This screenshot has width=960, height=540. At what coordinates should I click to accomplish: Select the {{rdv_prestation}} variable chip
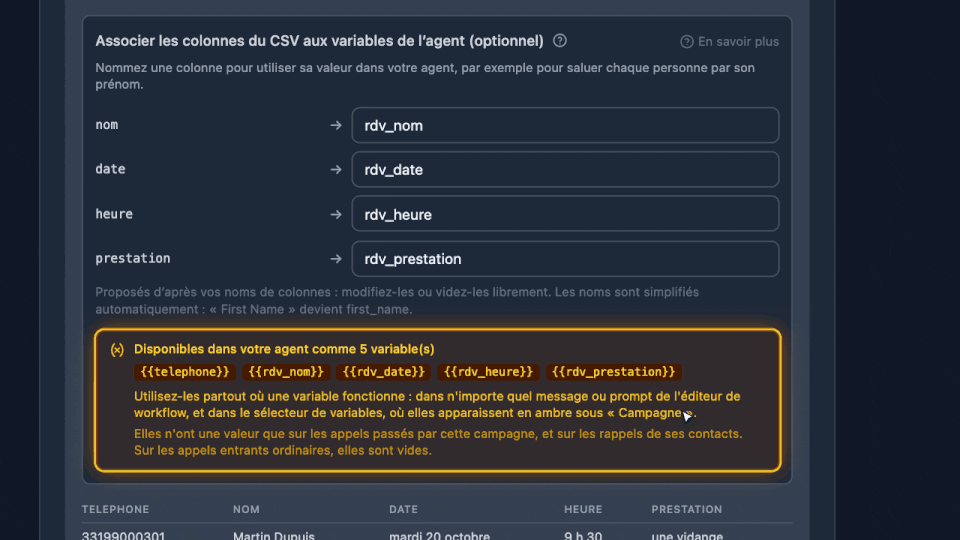pyautogui.click(x=613, y=372)
